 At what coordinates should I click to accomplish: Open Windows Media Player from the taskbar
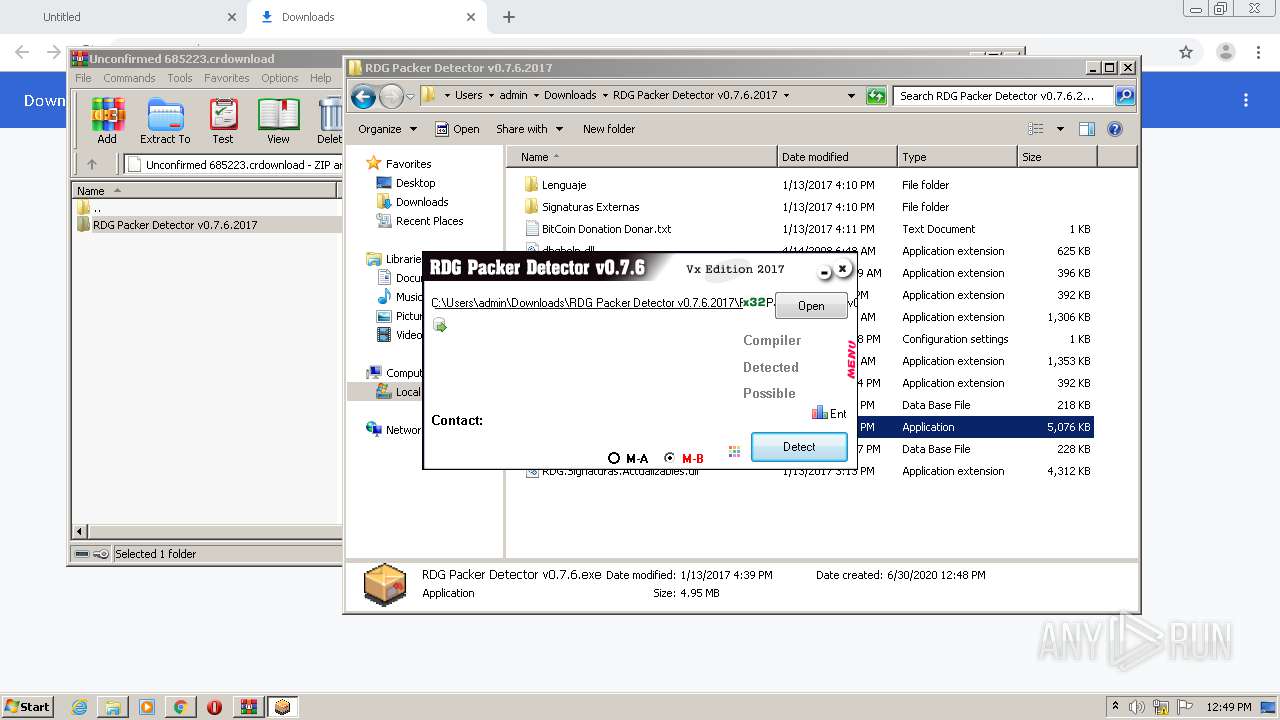pos(147,707)
